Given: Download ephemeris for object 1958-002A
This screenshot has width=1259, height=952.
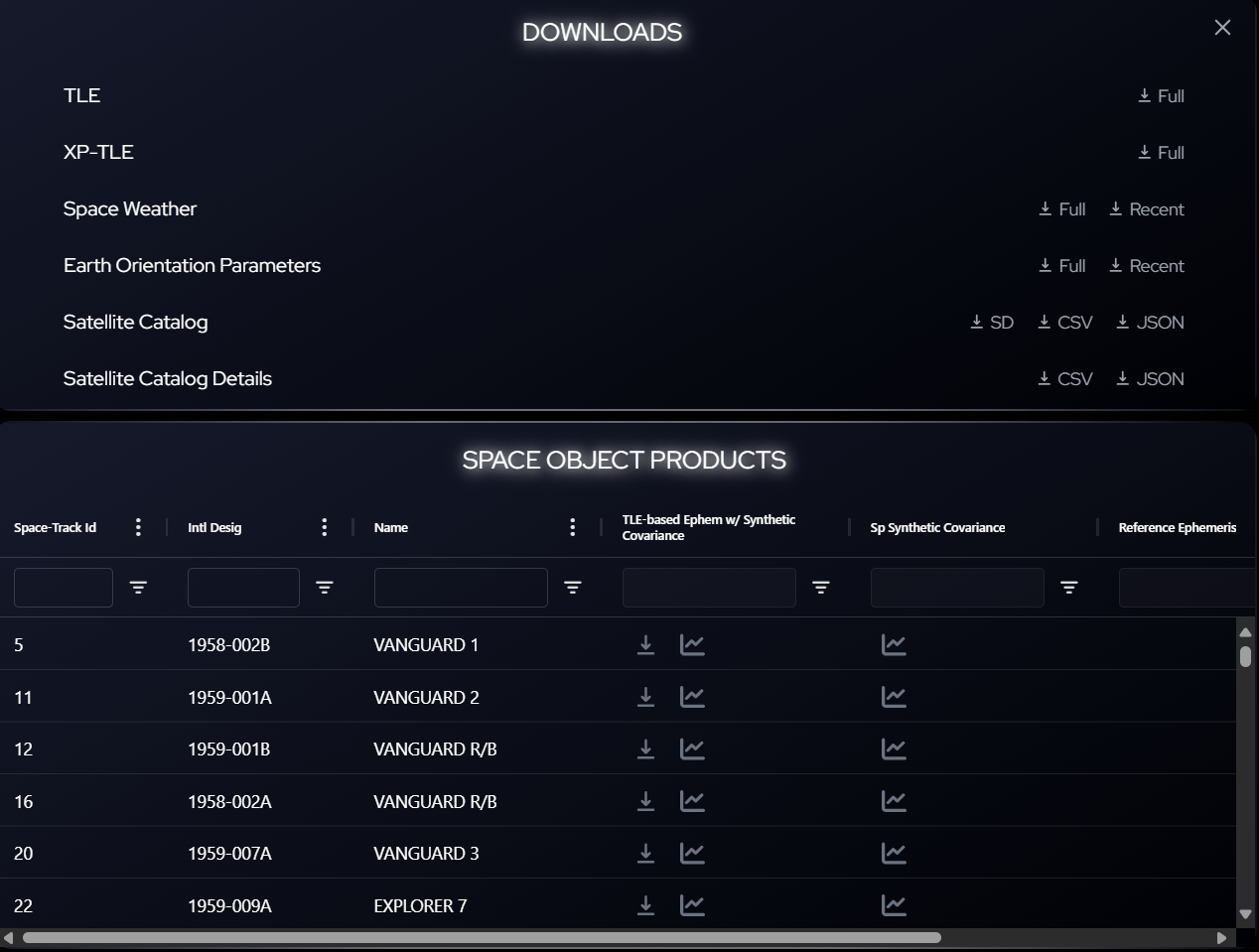Looking at the screenshot, I should coord(645,801).
